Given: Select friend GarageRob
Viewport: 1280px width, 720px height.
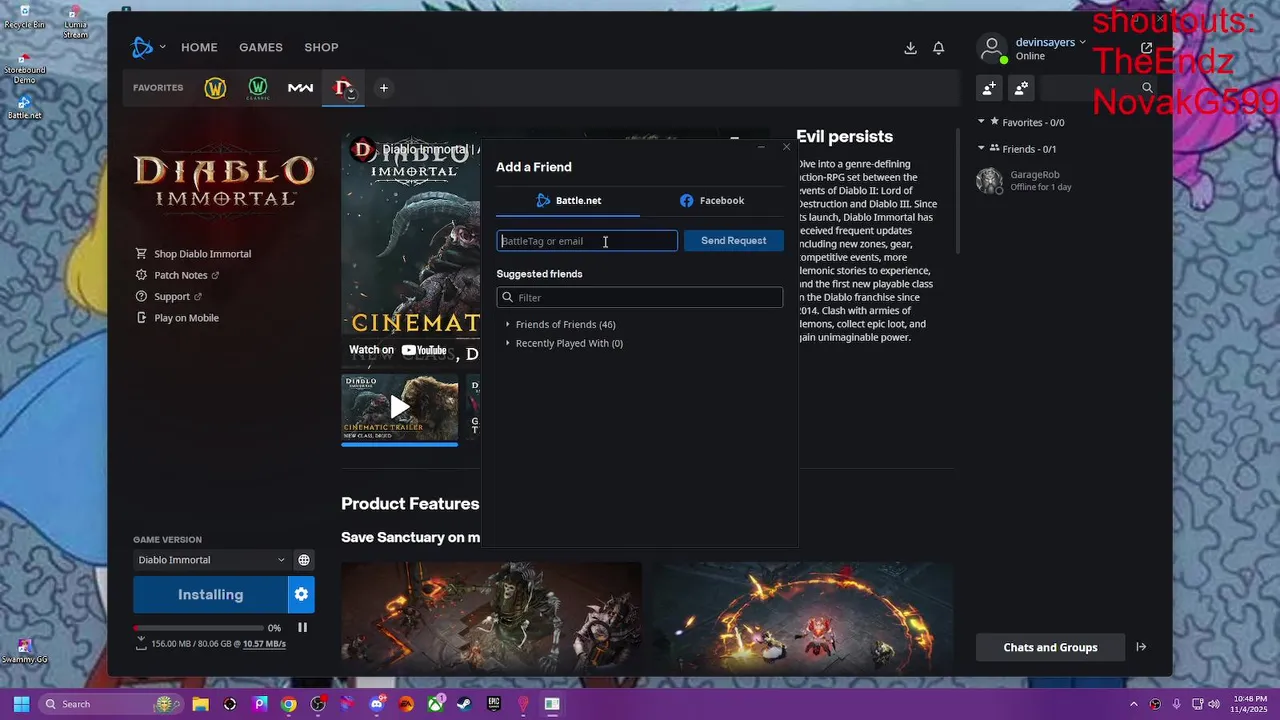Looking at the screenshot, I should 1062,181.
